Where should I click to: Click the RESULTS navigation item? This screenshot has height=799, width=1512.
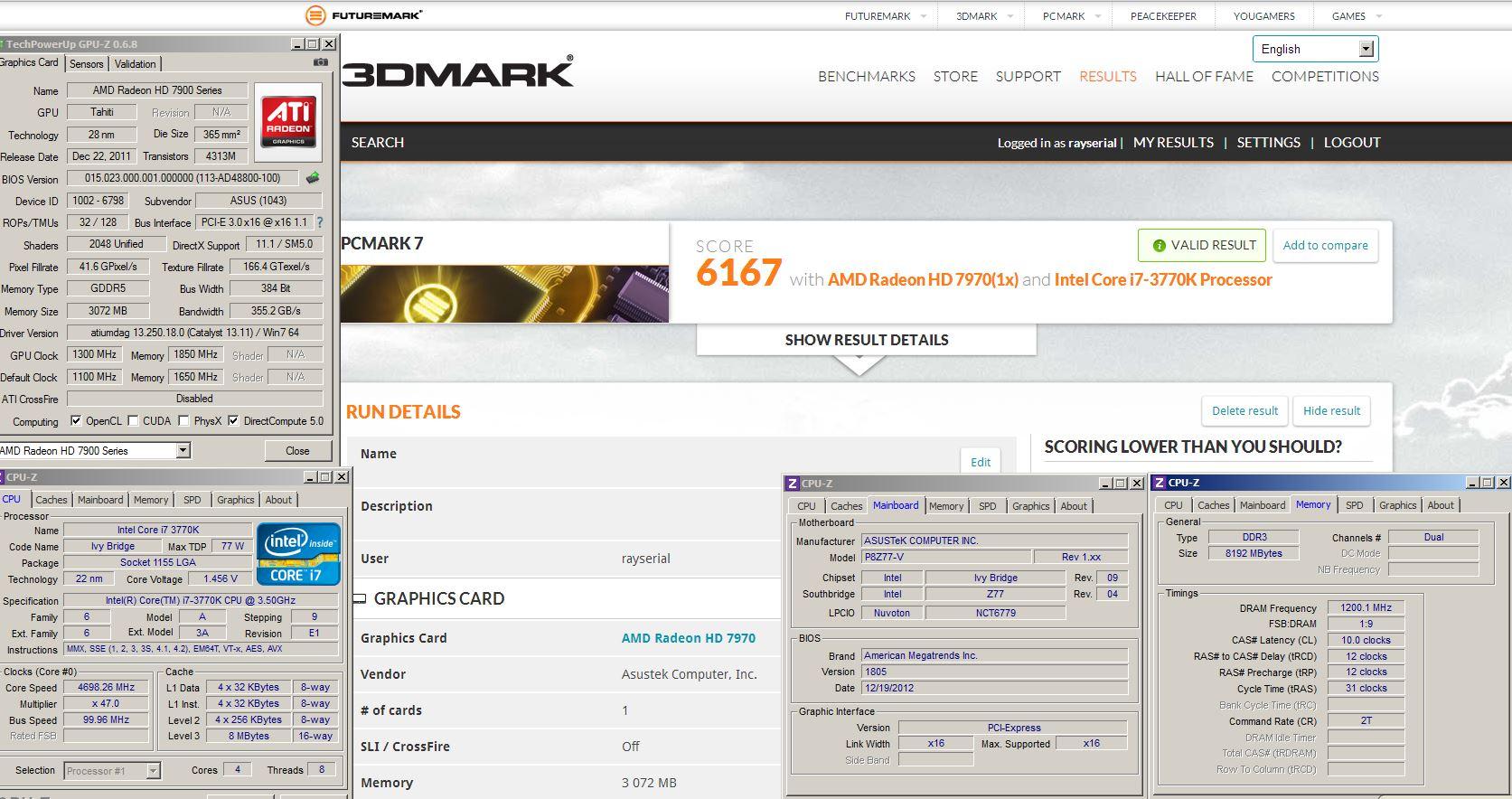pos(1107,76)
